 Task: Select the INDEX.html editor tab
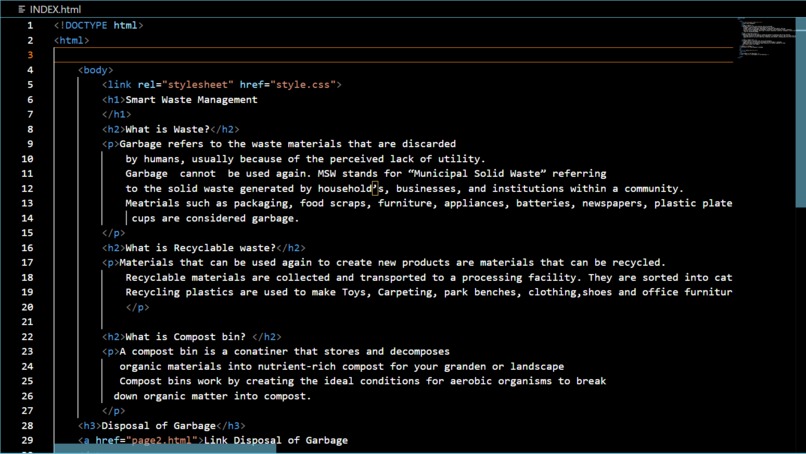click(49, 9)
